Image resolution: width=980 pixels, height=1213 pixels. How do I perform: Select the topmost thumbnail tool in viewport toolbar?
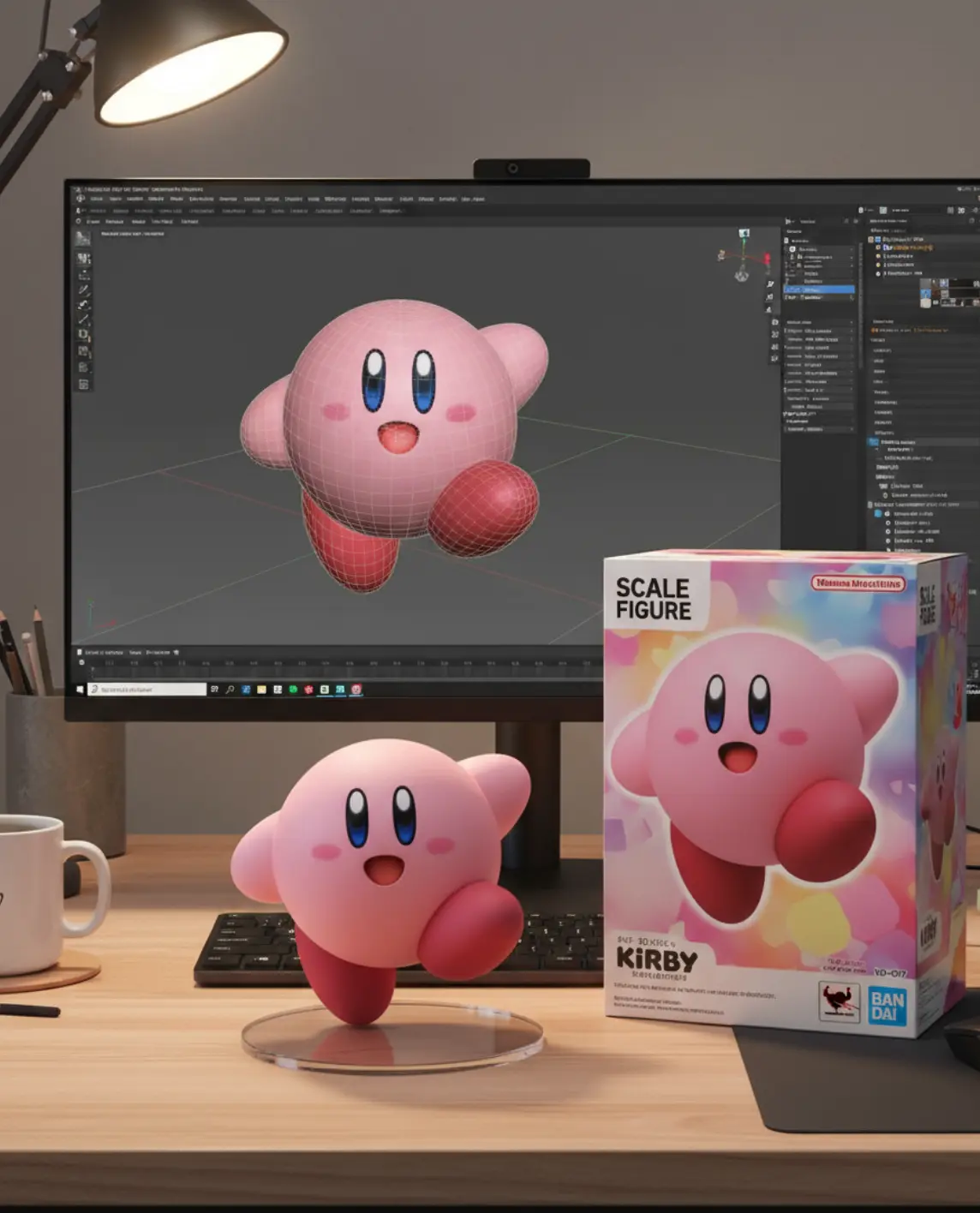83,238
